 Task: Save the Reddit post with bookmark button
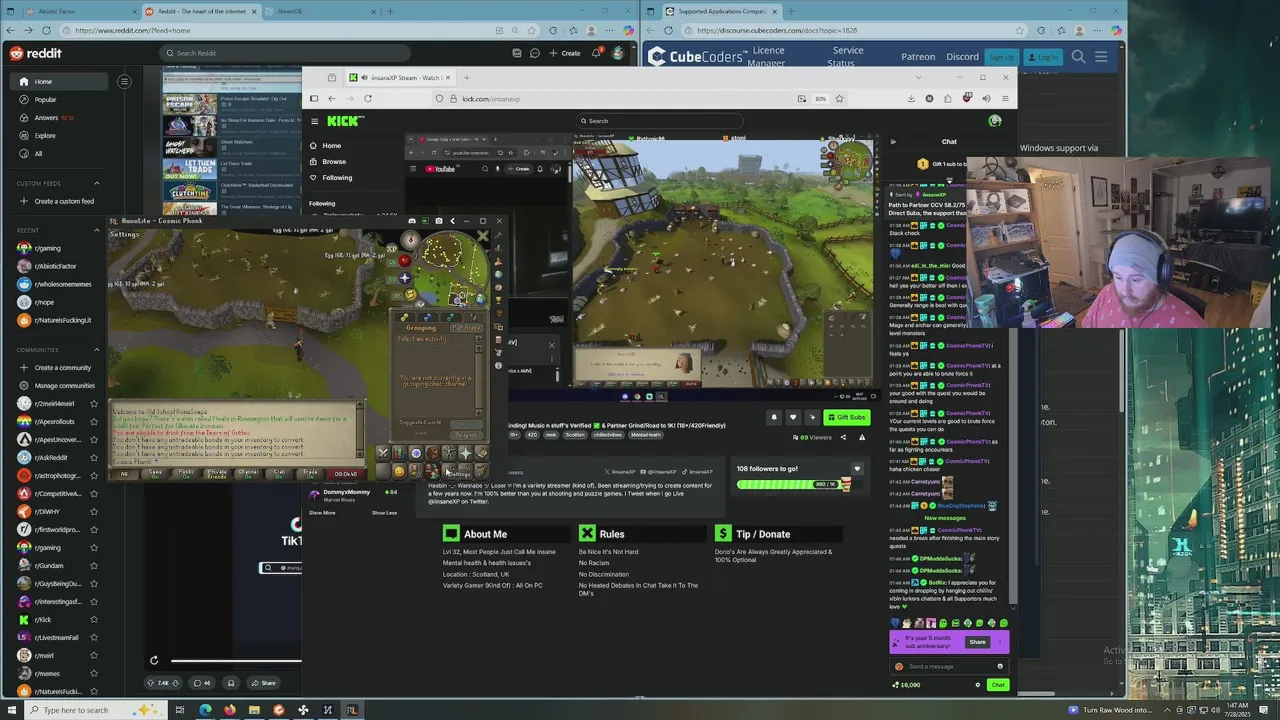[231, 683]
